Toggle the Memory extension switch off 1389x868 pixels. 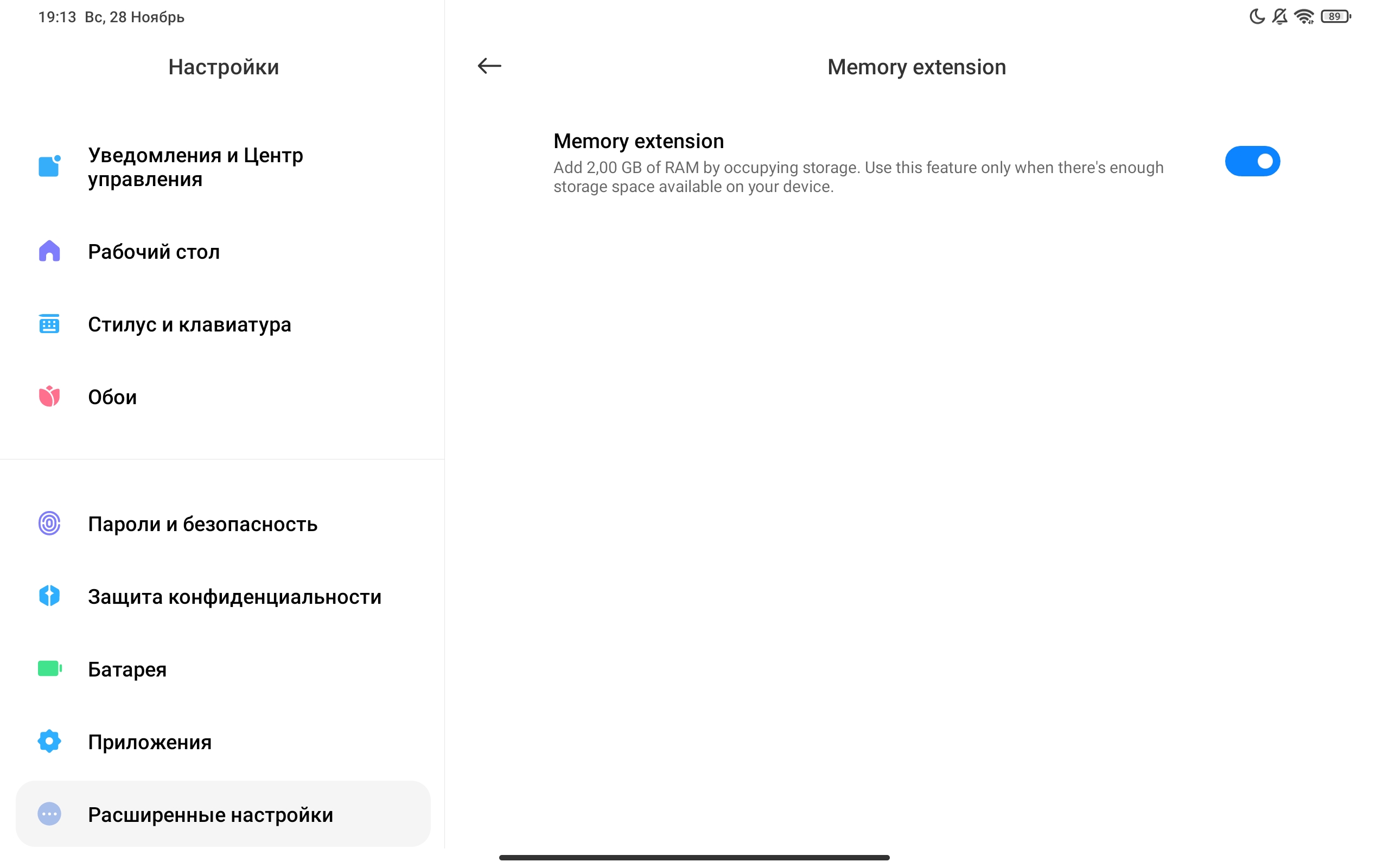1252,161
